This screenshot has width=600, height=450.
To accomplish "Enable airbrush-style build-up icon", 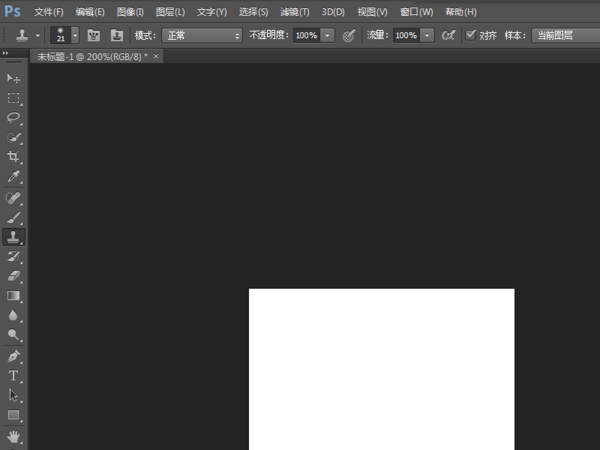I will pyautogui.click(x=448, y=36).
